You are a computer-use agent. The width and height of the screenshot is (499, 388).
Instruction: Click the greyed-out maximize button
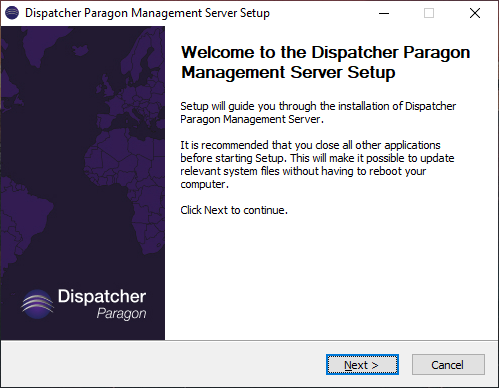point(429,13)
